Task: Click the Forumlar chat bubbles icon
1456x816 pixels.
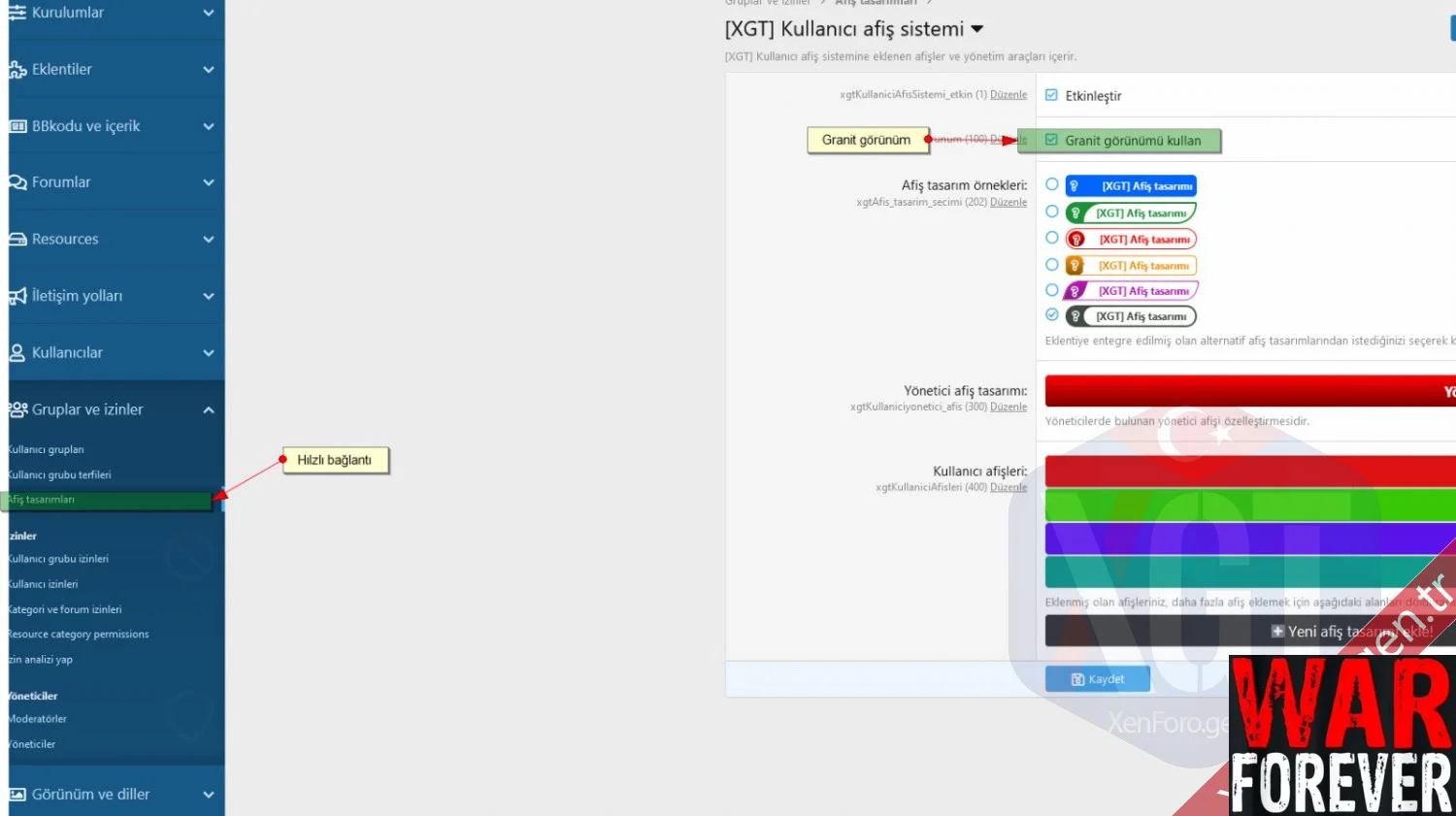Action: coord(17,182)
